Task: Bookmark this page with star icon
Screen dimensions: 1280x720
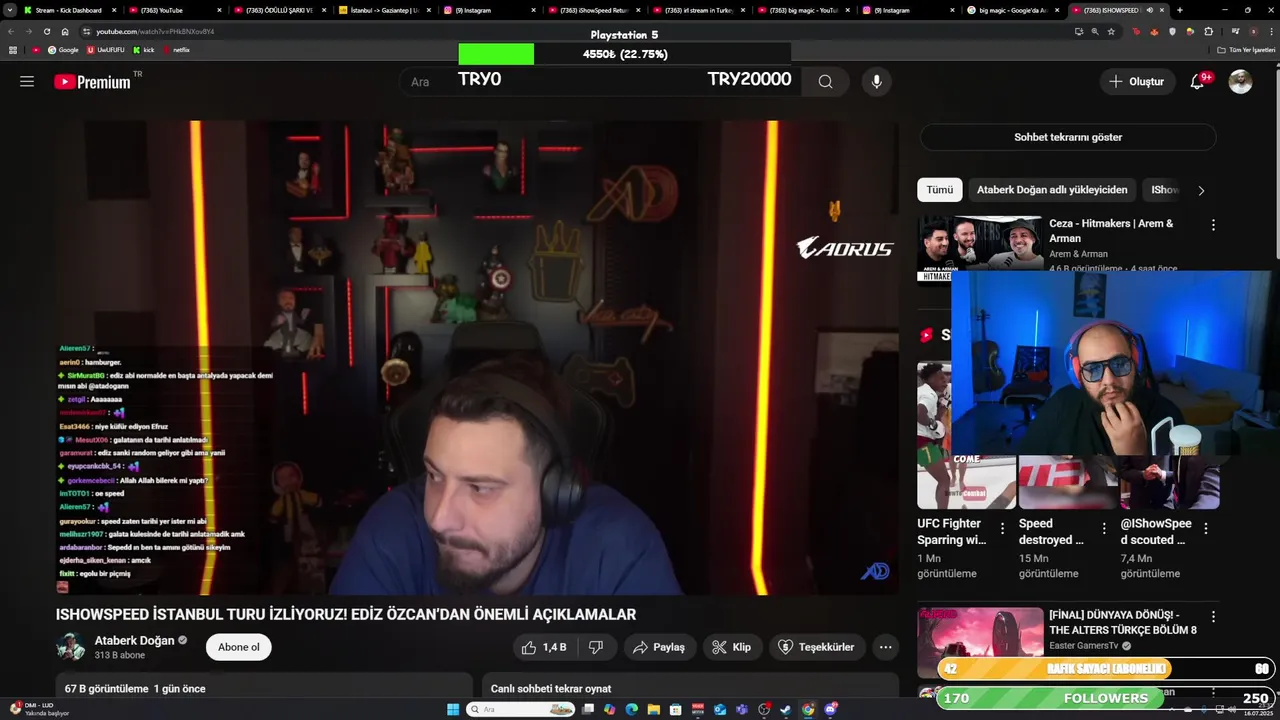Action: pyautogui.click(x=1111, y=31)
